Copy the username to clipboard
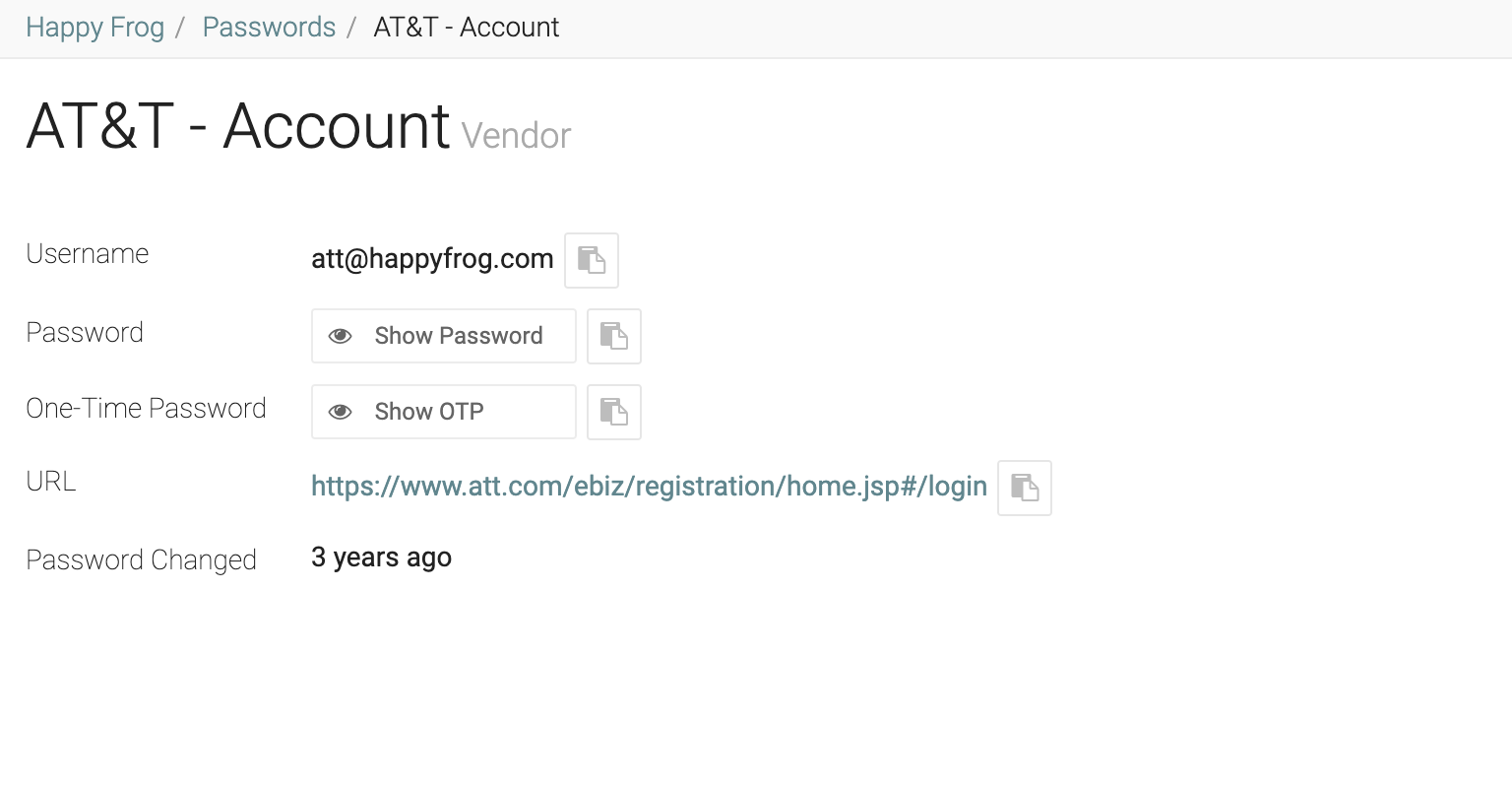Screen dimensions: 1512x788 (x=592, y=260)
